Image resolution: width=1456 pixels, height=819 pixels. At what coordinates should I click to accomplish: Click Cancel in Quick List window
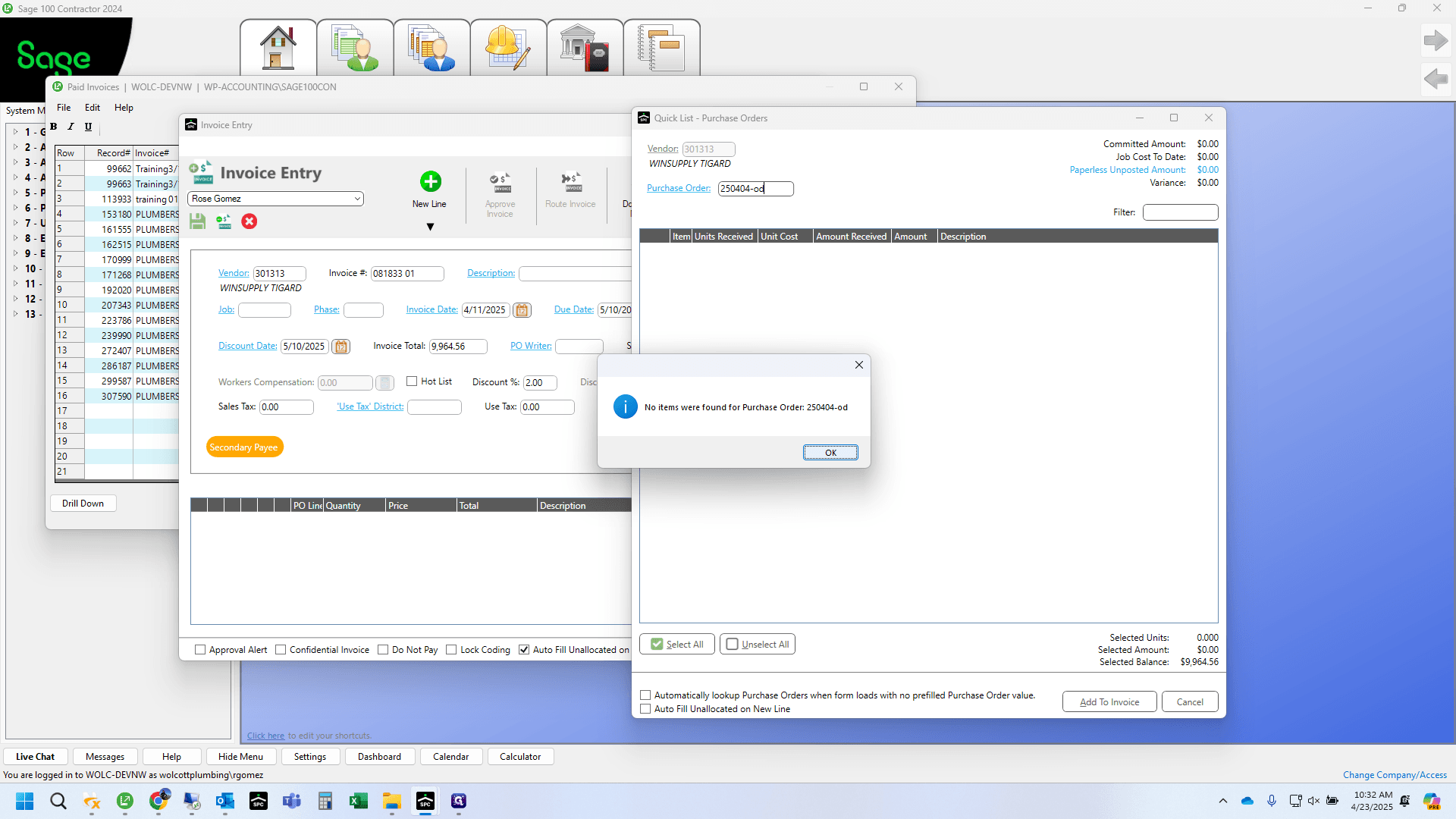pyautogui.click(x=1190, y=702)
